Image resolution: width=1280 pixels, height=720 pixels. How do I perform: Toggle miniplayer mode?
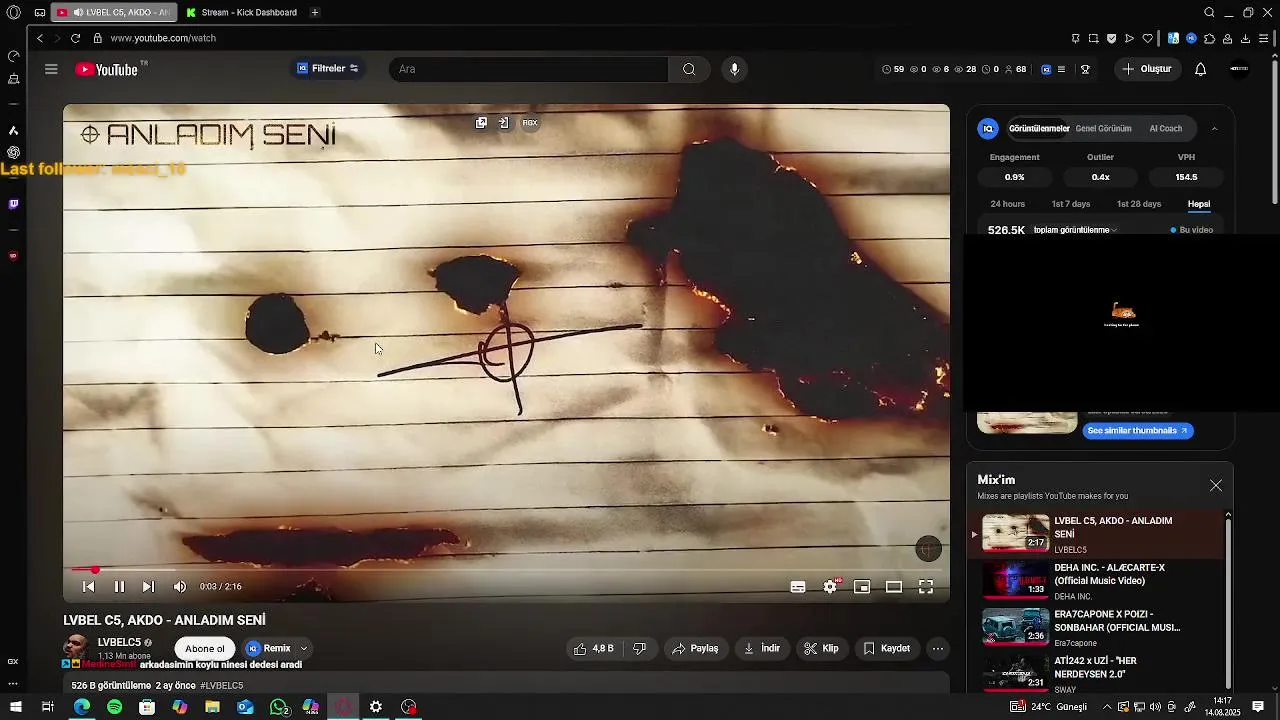coord(862,587)
